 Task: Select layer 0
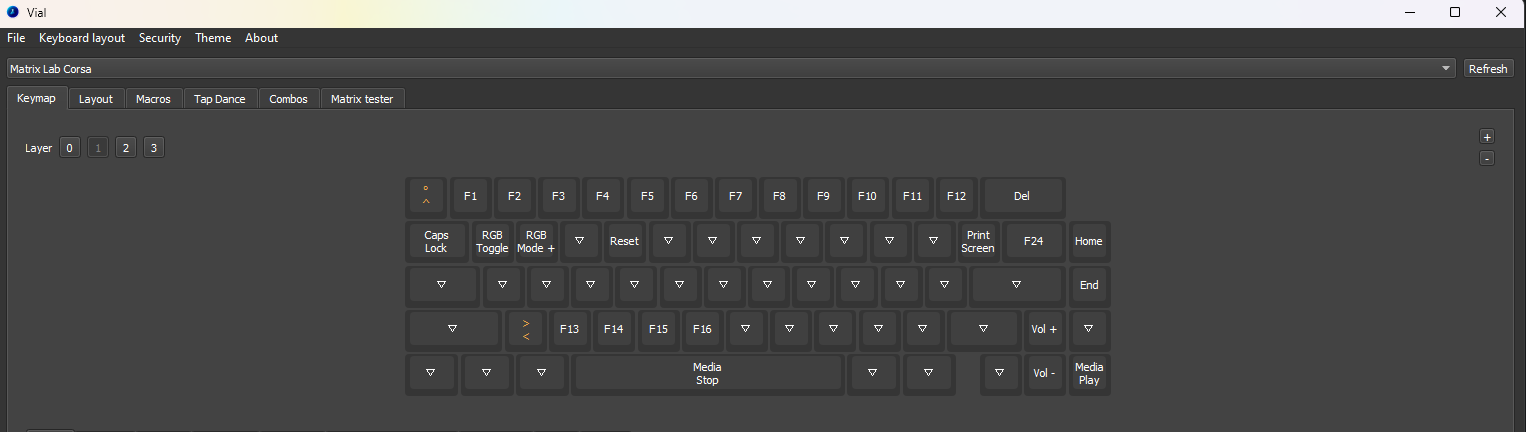69,148
